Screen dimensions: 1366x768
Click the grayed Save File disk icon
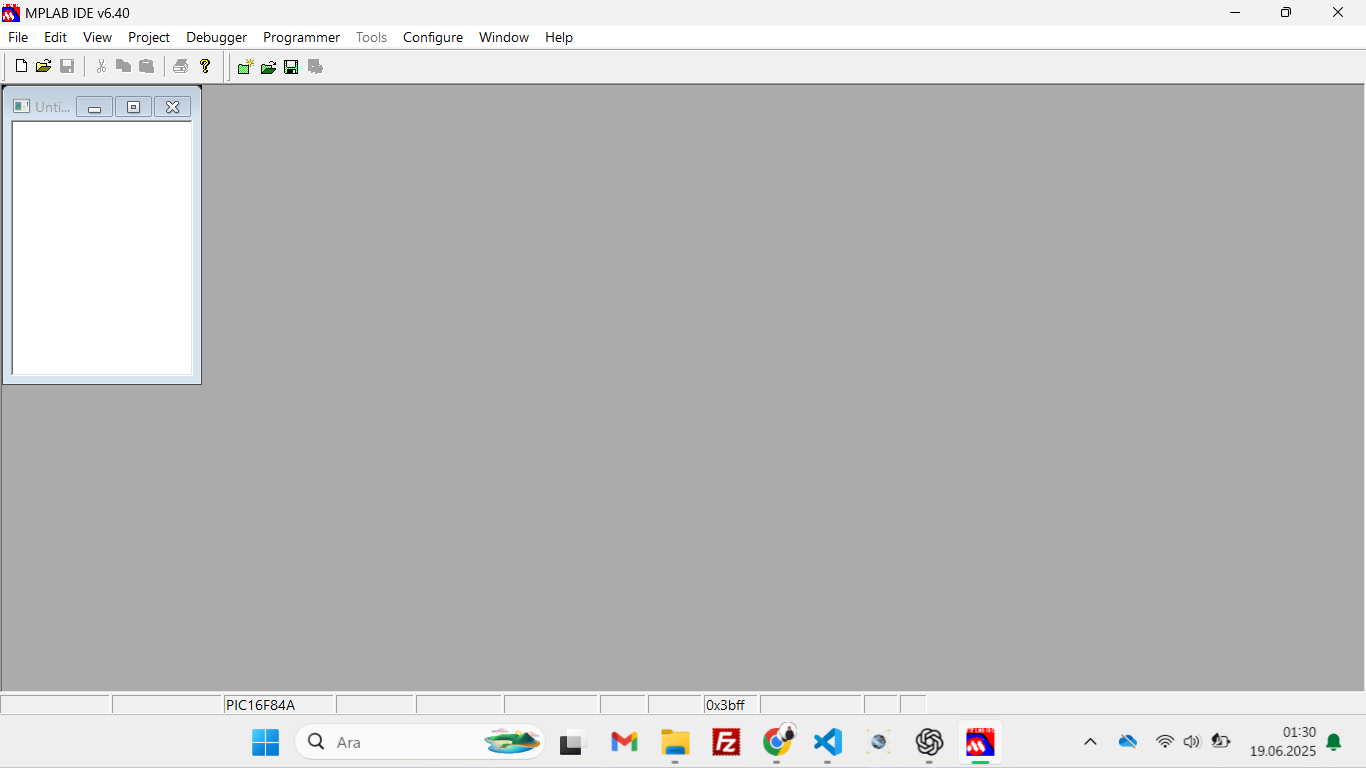[67, 66]
